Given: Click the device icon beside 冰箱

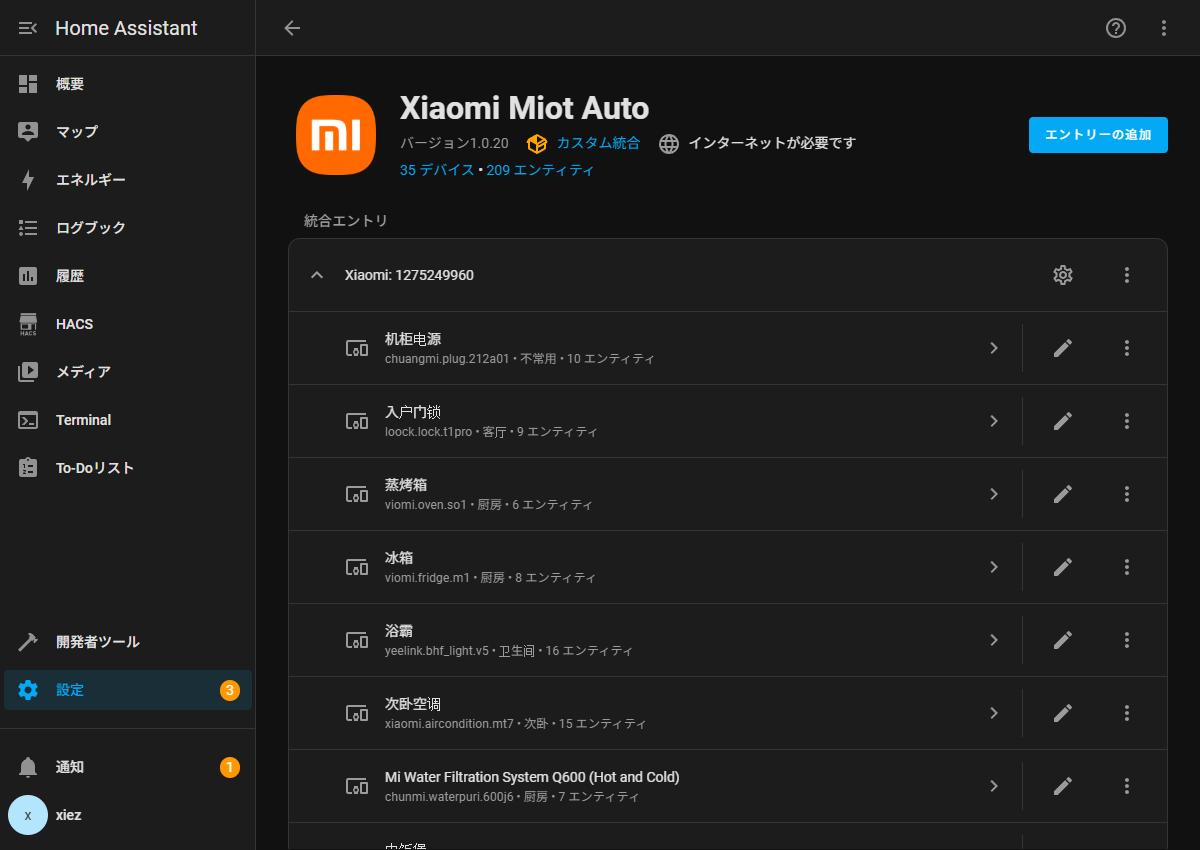Looking at the screenshot, I should pos(357,567).
